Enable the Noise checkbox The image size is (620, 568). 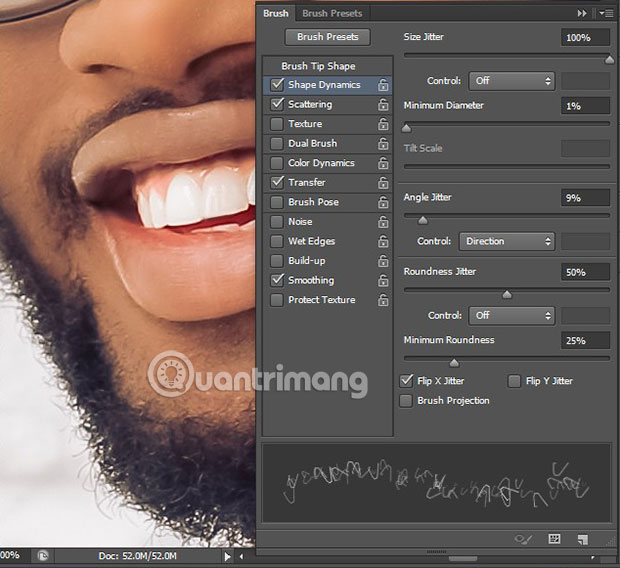point(277,222)
